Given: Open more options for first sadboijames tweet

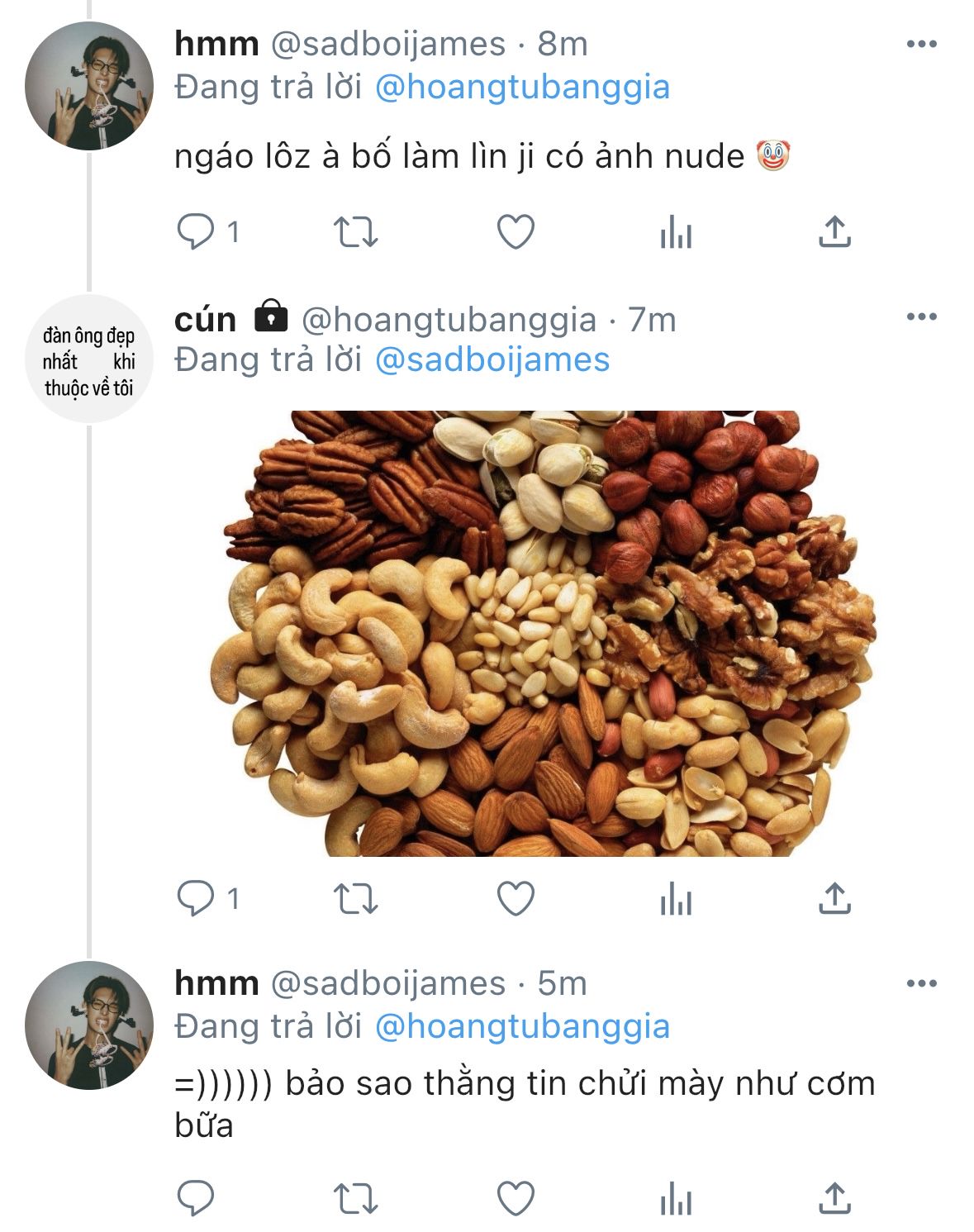Looking at the screenshot, I should 921,44.
